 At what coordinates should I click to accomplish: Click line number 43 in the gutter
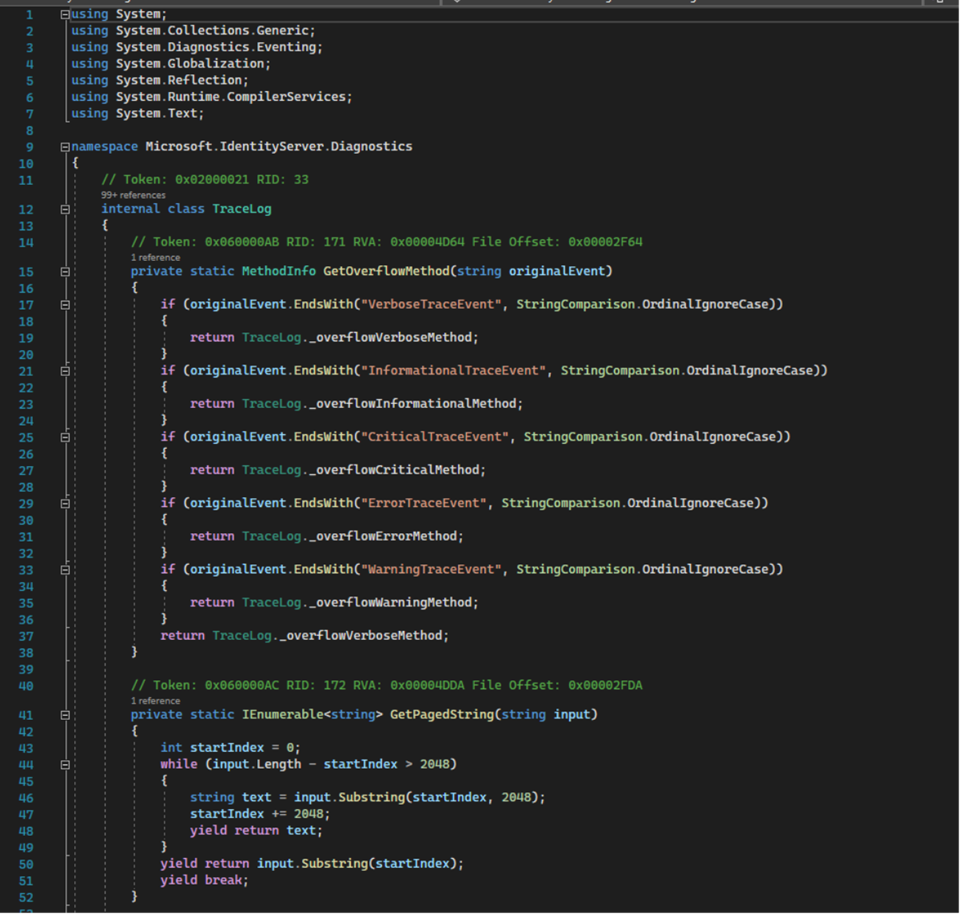[26, 747]
